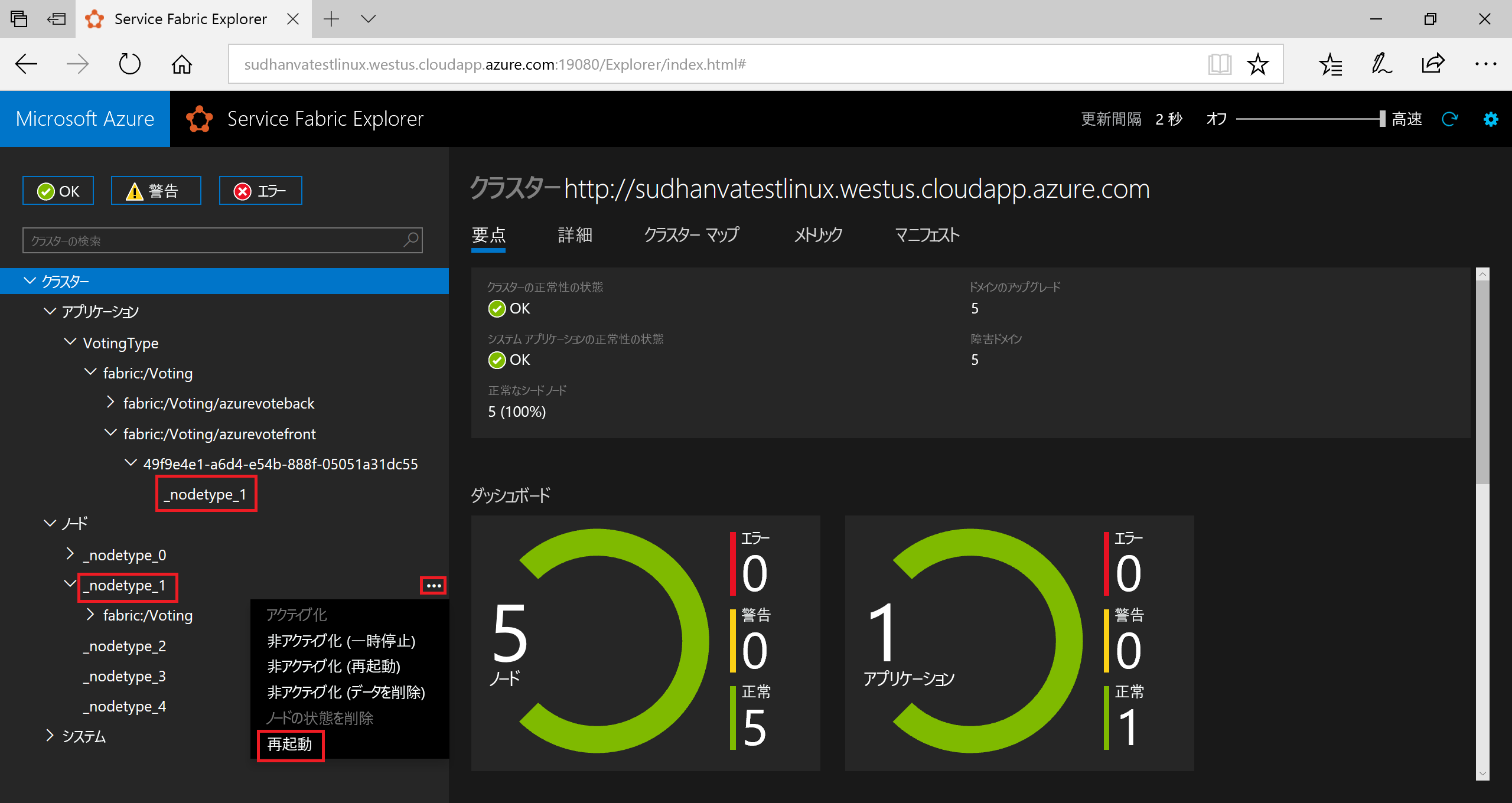The image size is (1512, 803).
Task: Toggle the 警告 warning filter
Action: 156,191
